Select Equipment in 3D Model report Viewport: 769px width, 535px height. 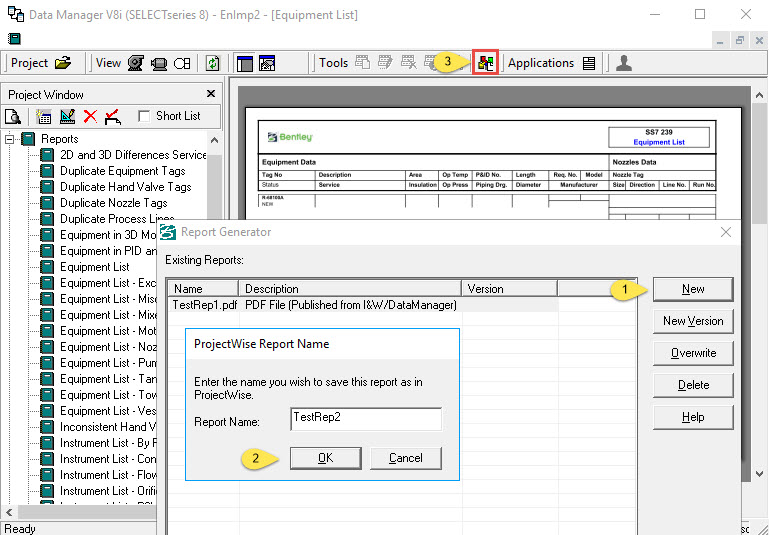(x=108, y=235)
